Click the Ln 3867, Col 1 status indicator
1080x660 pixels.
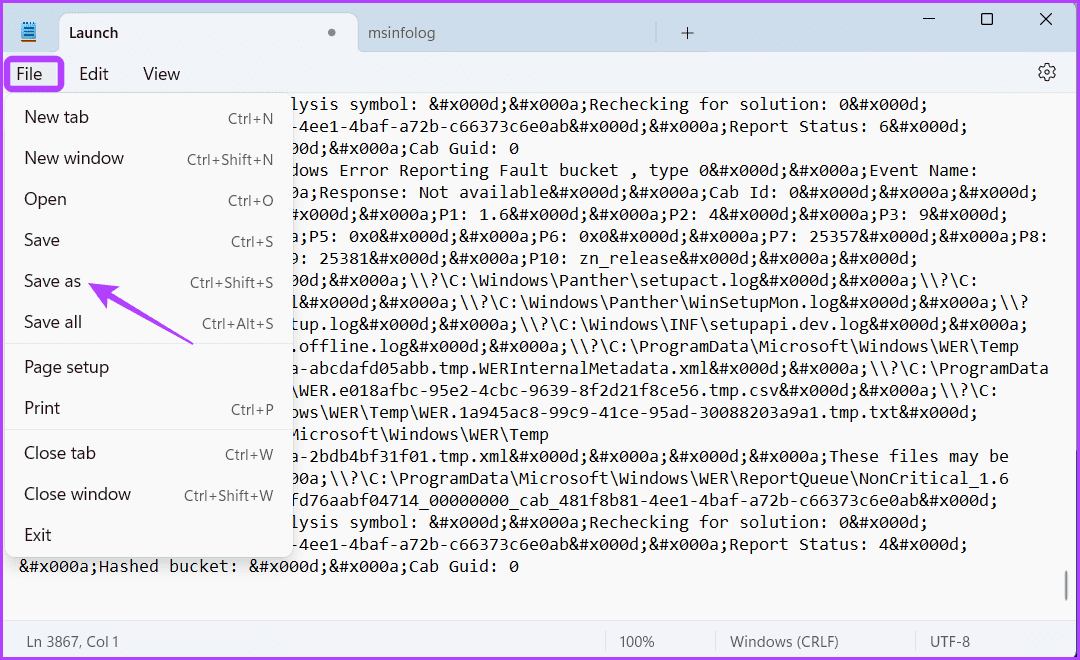click(x=72, y=641)
